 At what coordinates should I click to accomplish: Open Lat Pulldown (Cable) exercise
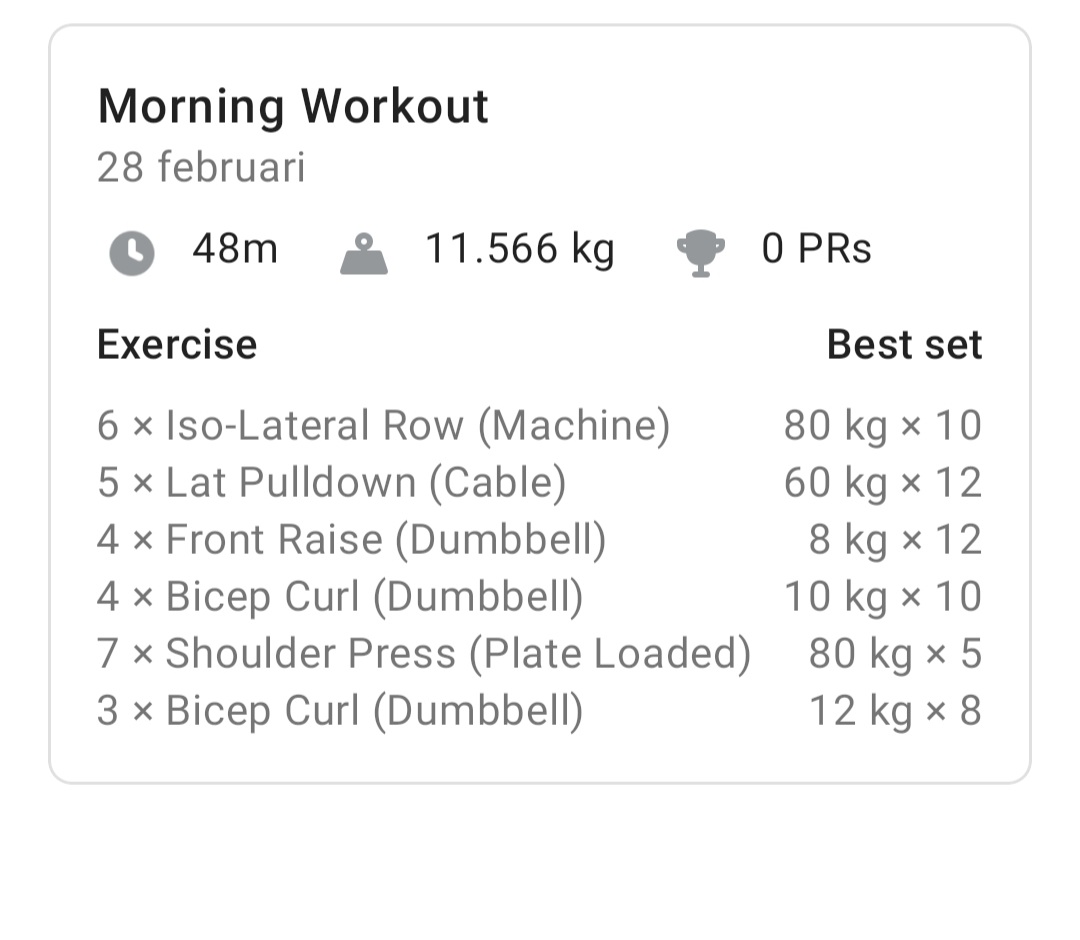(331, 482)
